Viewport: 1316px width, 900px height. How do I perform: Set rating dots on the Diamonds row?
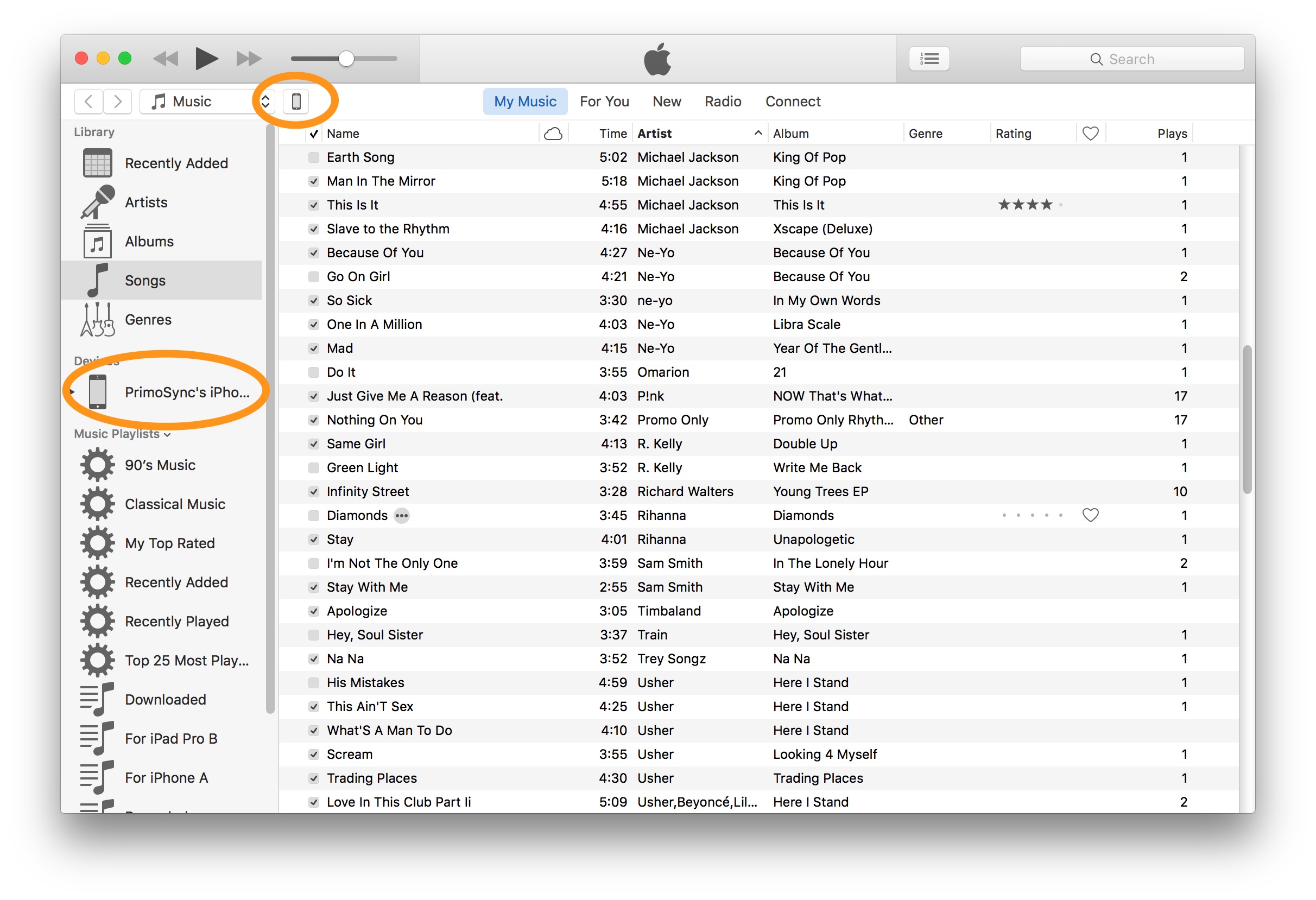point(1032,515)
